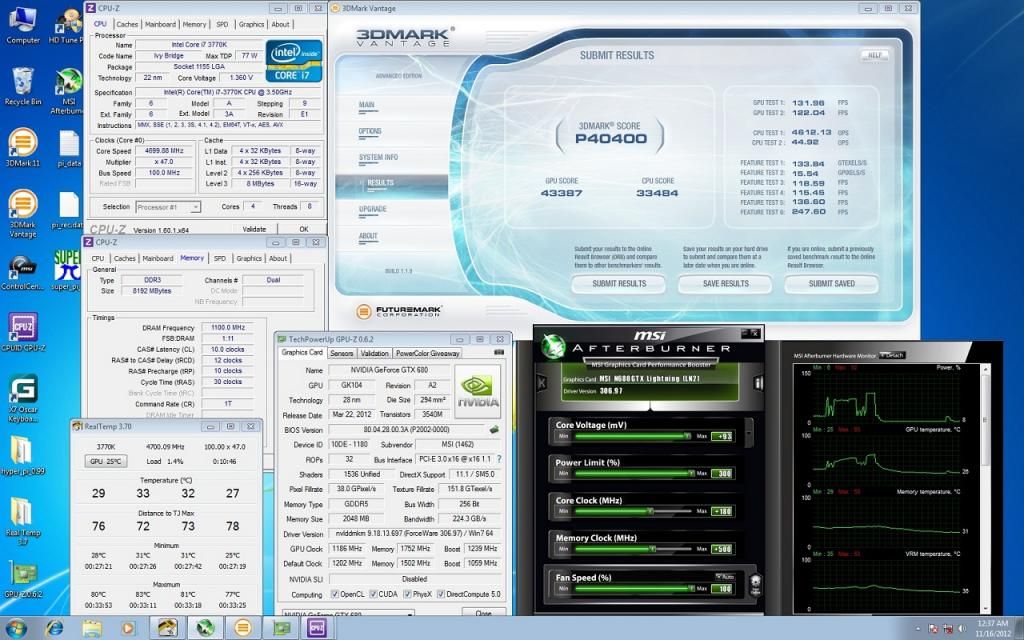This screenshot has width=1024, height=640.
Task: Click the bus interface question mark icon
Action: click(x=499, y=460)
